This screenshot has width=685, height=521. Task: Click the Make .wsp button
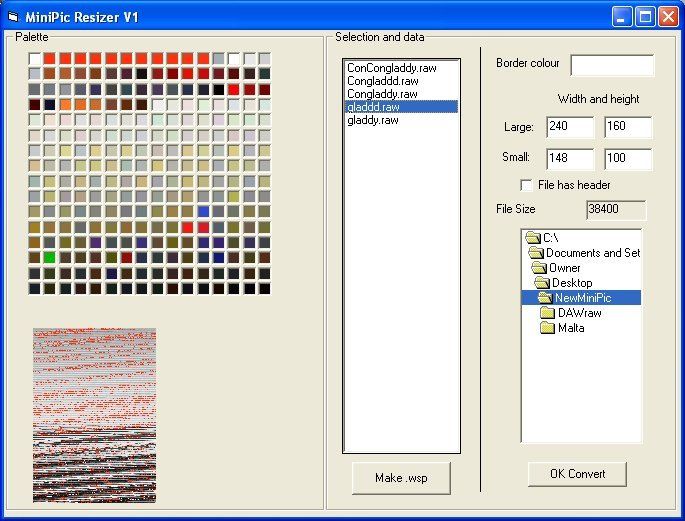pos(401,478)
